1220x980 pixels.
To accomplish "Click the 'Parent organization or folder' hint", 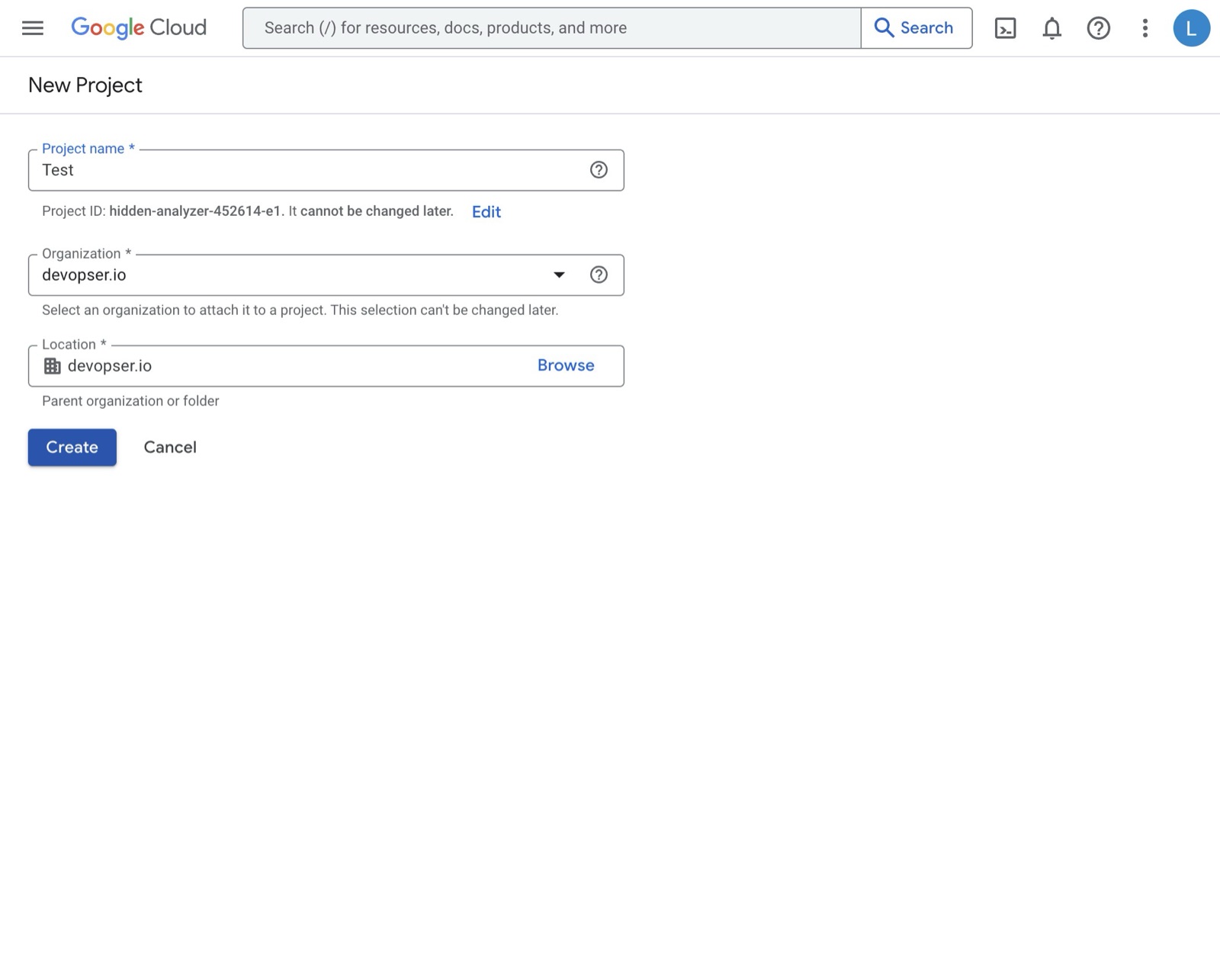I will [130, 401].
